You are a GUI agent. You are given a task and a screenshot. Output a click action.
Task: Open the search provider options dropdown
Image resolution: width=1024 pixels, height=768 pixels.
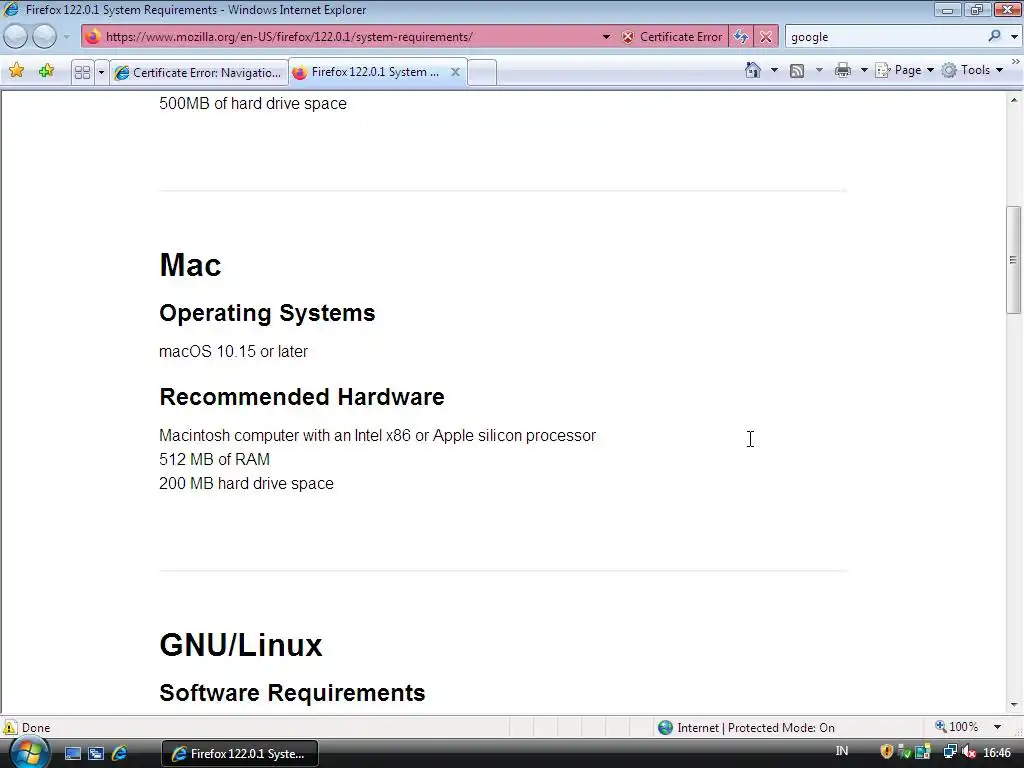click(1014, 37)
